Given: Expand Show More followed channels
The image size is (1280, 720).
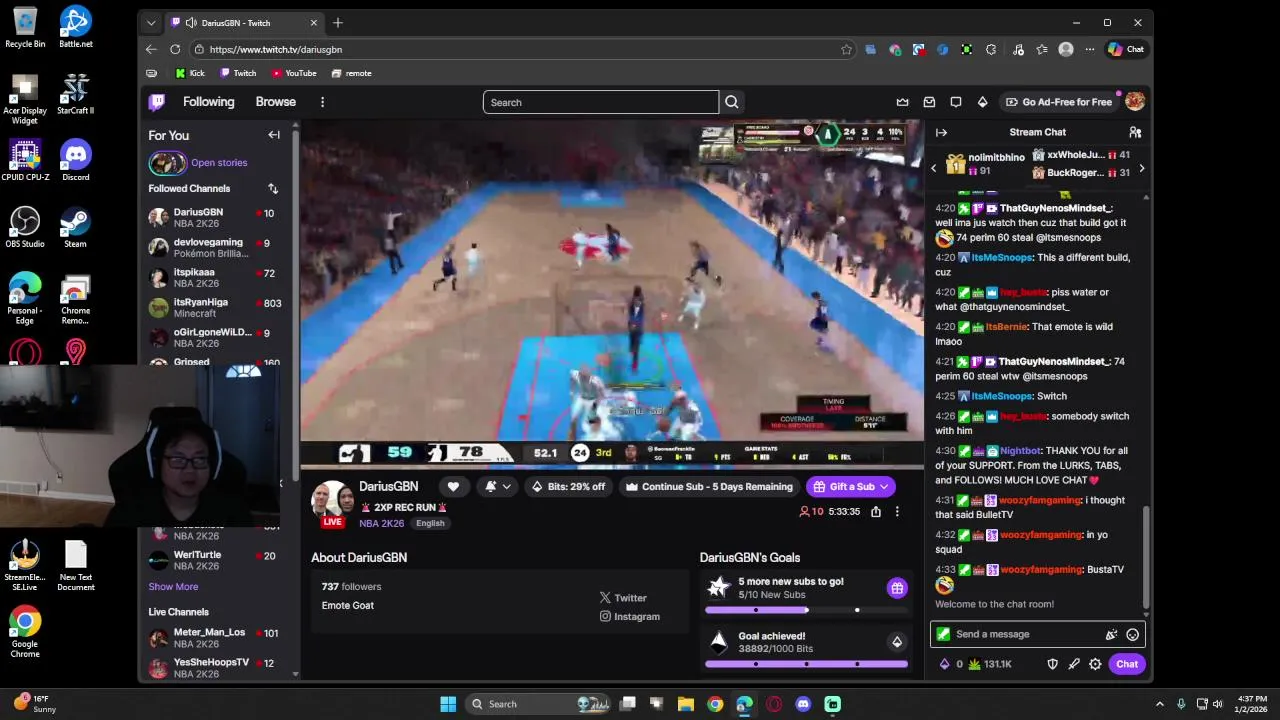Looking at the screenshot, I should (x=173, y=587).
